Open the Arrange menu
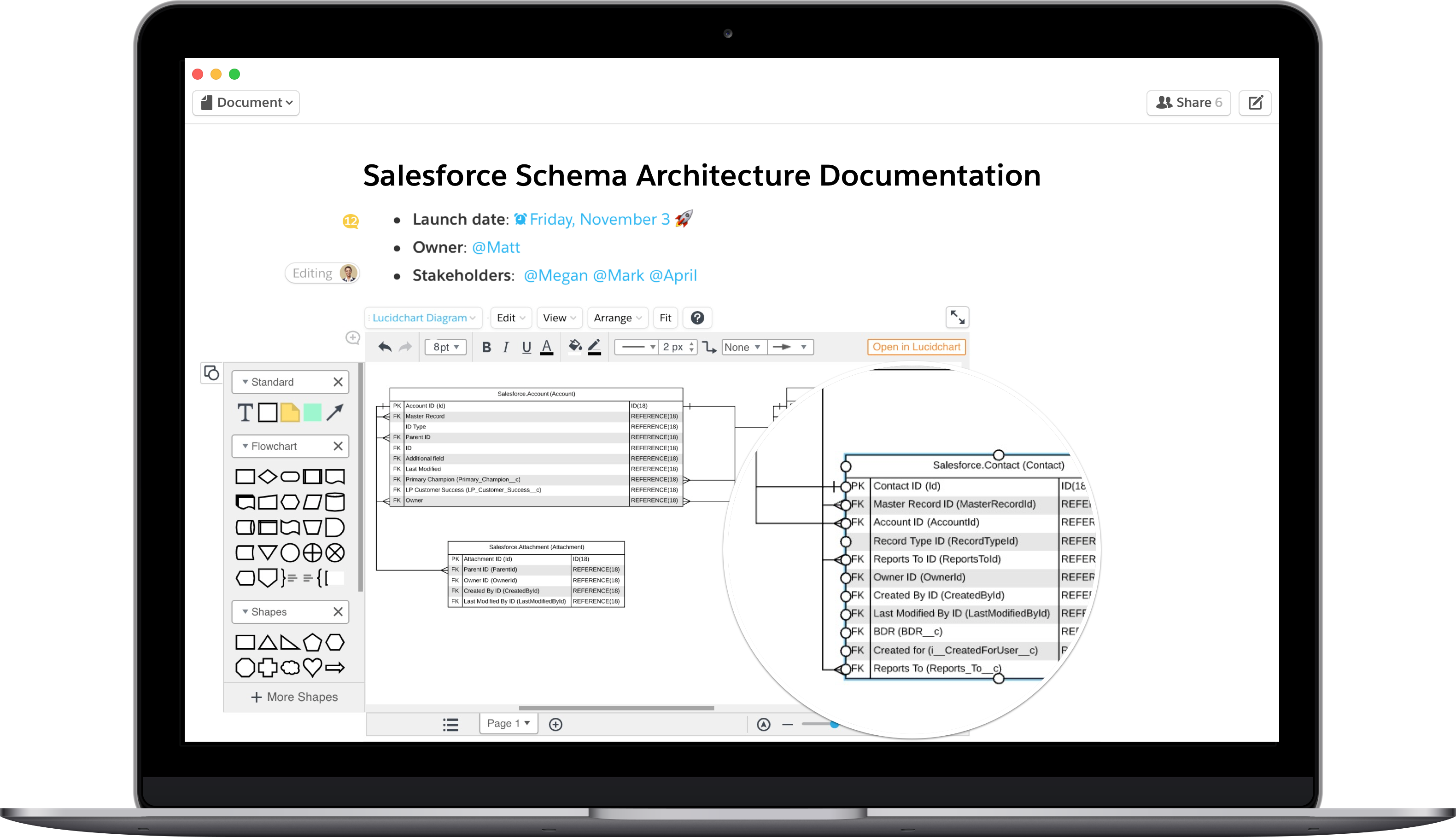Screen dimensions: 1456x837 point(618,318)
